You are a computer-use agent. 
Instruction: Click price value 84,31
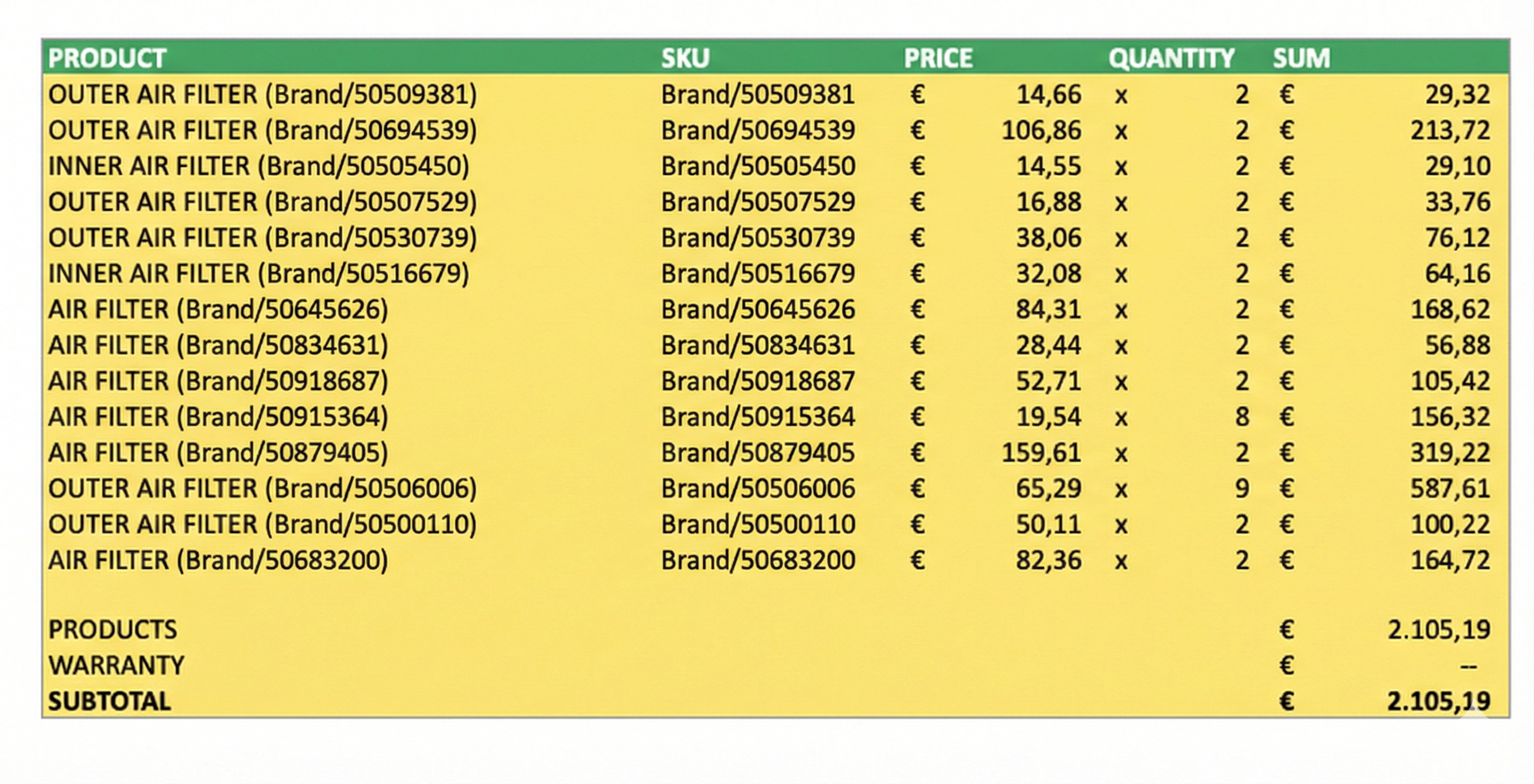(1048, 309)
